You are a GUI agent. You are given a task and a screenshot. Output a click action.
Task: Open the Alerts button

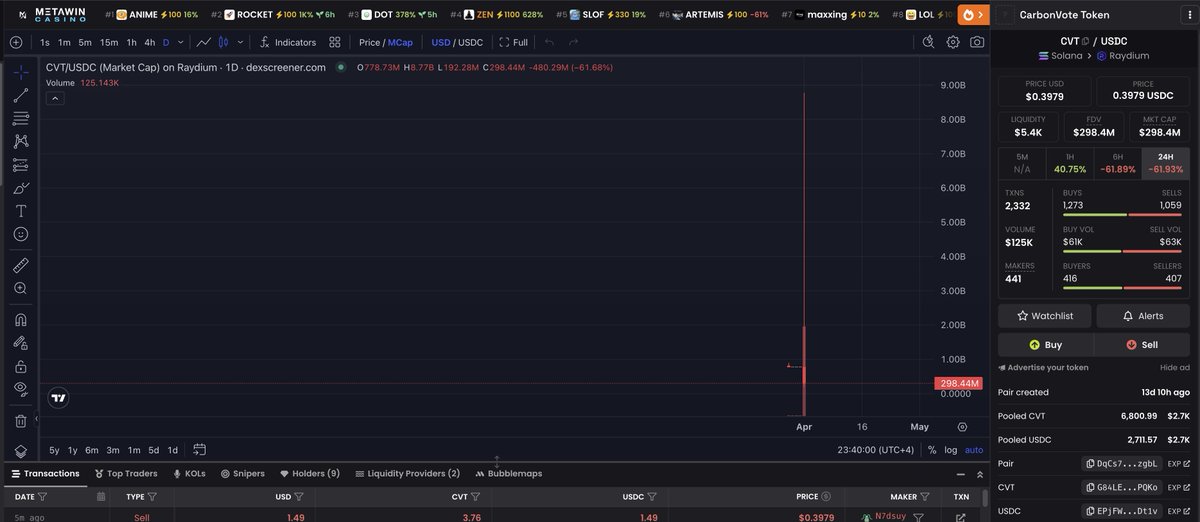point(1143,315)
